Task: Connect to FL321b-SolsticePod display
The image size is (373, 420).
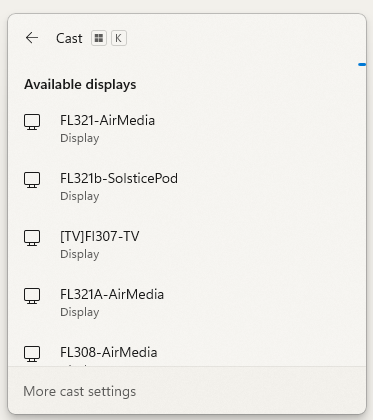Action: pyautogui.click(x=187, y=187)
